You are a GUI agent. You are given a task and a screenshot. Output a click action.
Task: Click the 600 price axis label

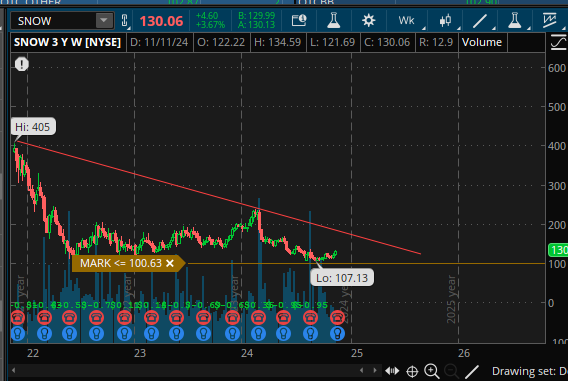pos(557,68)
